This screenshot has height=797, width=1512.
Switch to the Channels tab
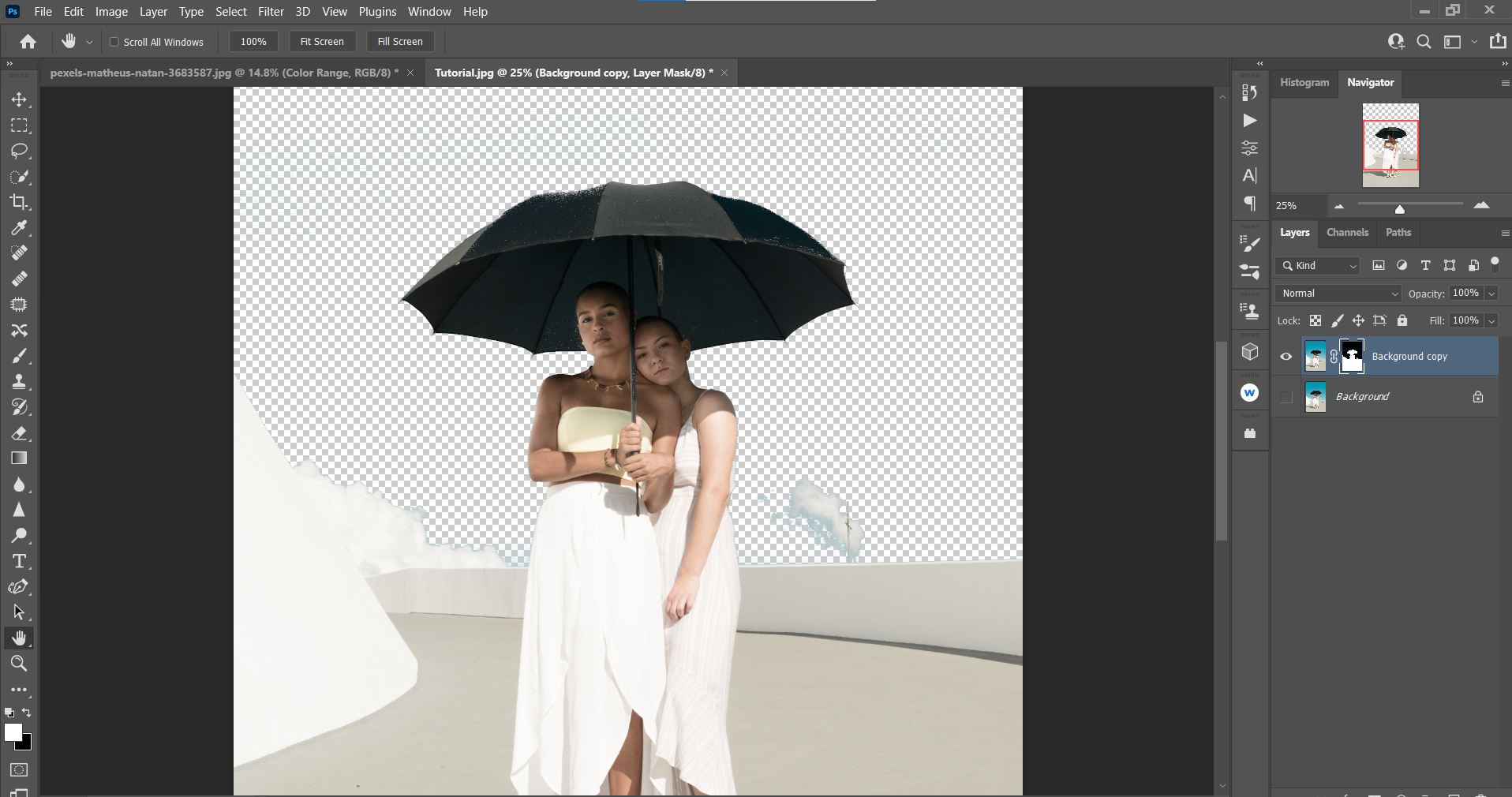click(1346, 233)
